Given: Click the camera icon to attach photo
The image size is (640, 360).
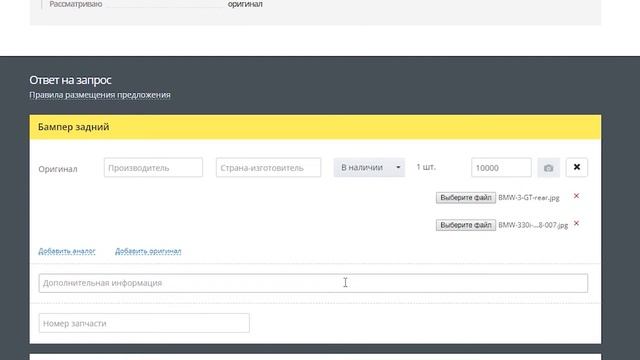Looking at the screenshot, I should click(x=548, y=168).
